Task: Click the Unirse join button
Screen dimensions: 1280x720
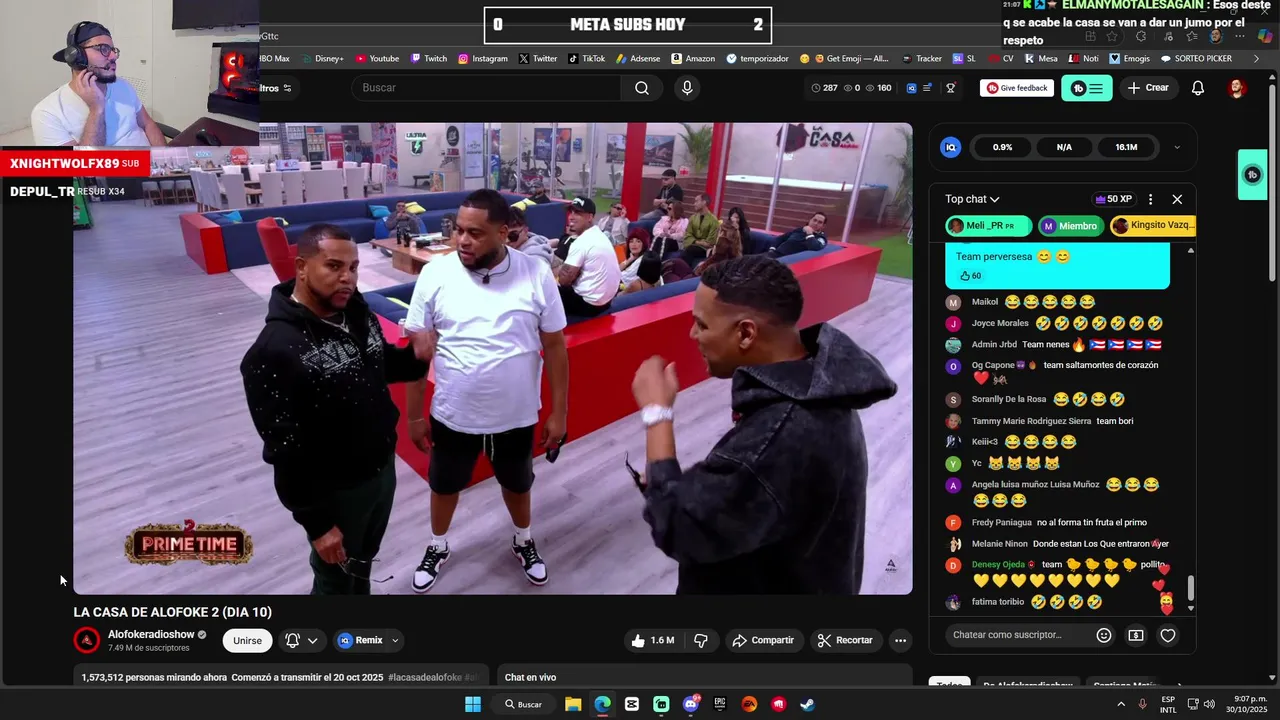Action: click(247, 640)
